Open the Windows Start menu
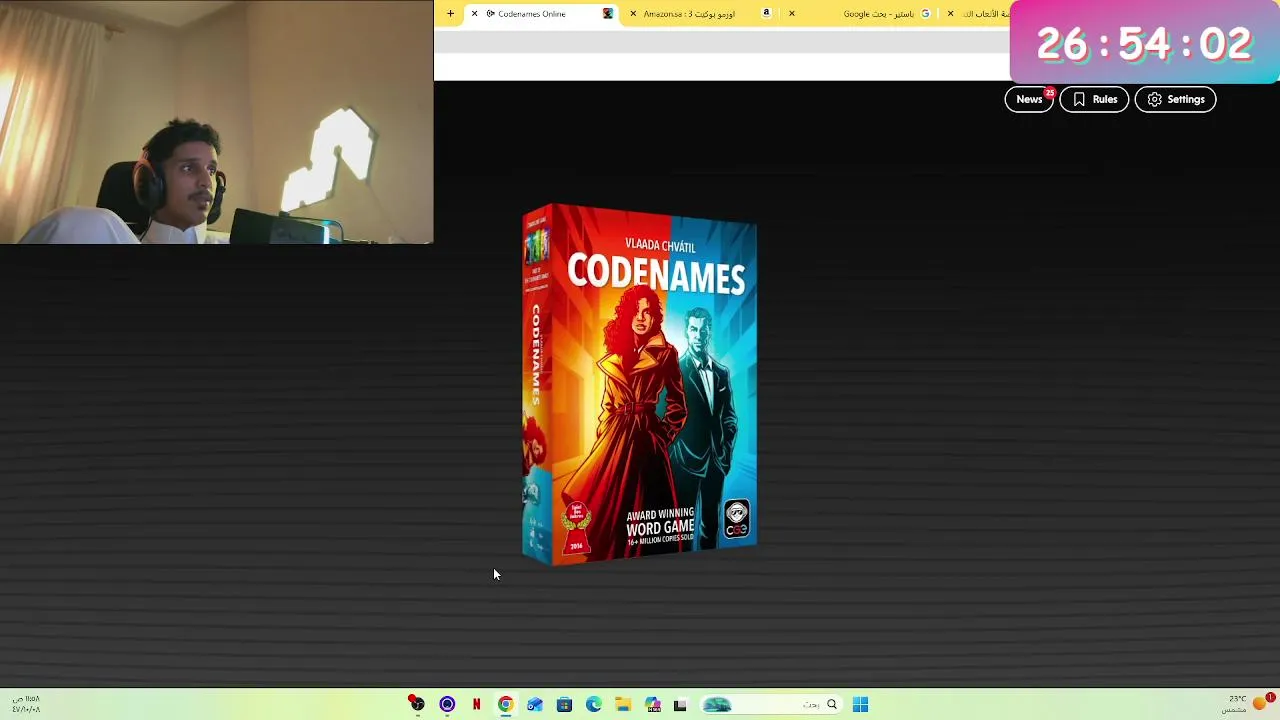Image resolution: width=1280 pixels, height=720 pixels. click(x=860, y=704)
